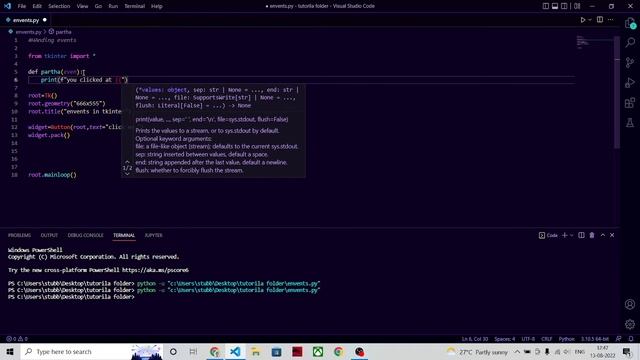Click the editor vertical scrollbar
The height and width of the screenshot is (360, 640).
point(617,93)
